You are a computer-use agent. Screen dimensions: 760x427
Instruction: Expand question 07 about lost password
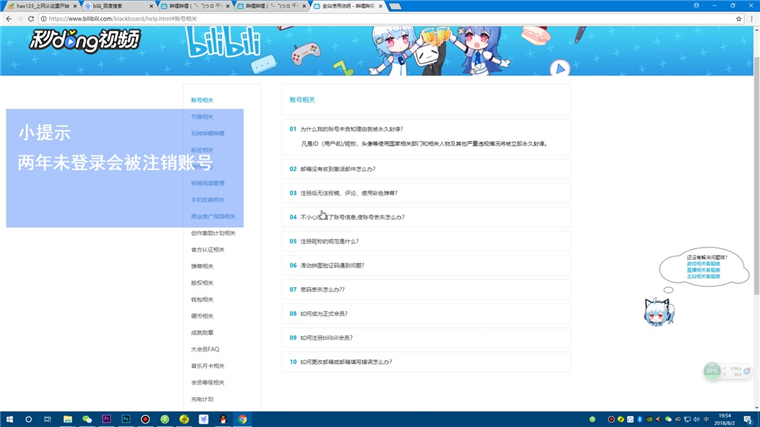pos(426,289)
